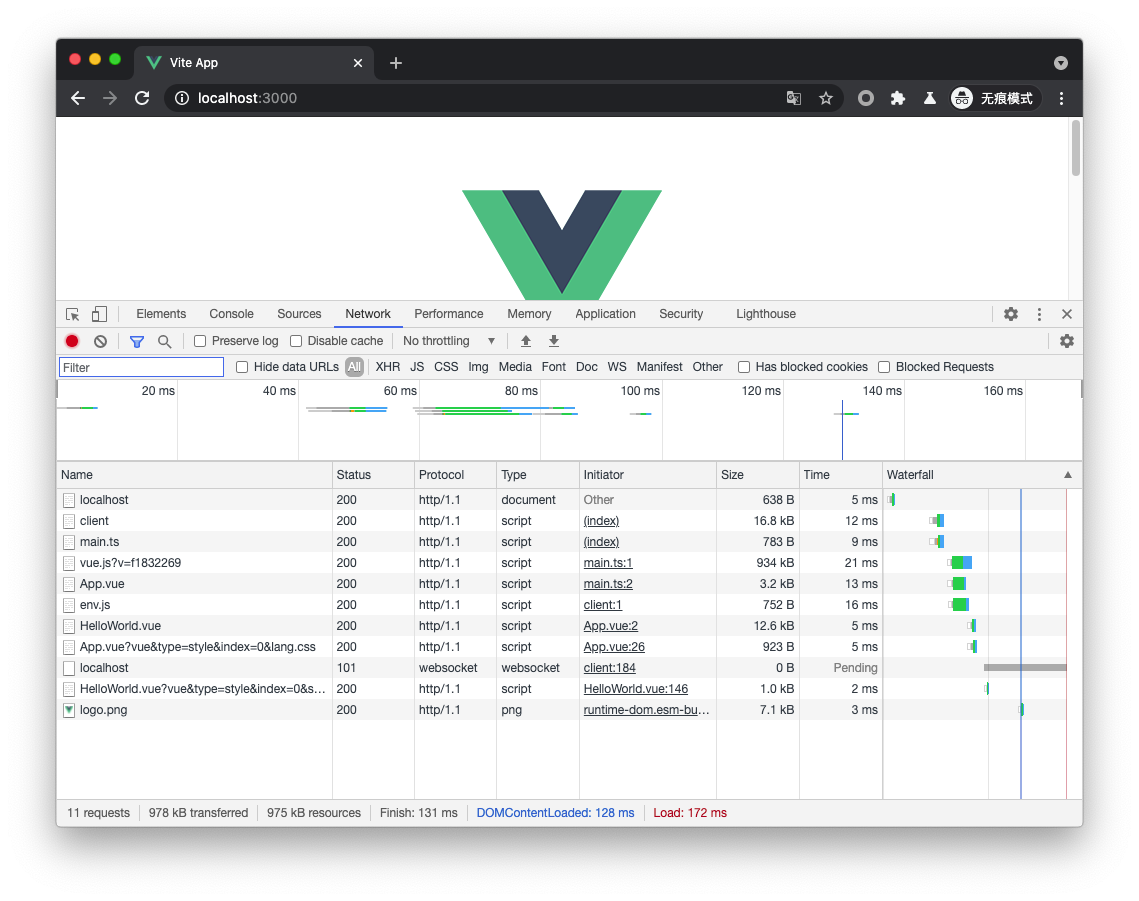
Task: Filter requests by CSS type
Action: [446, 367]
